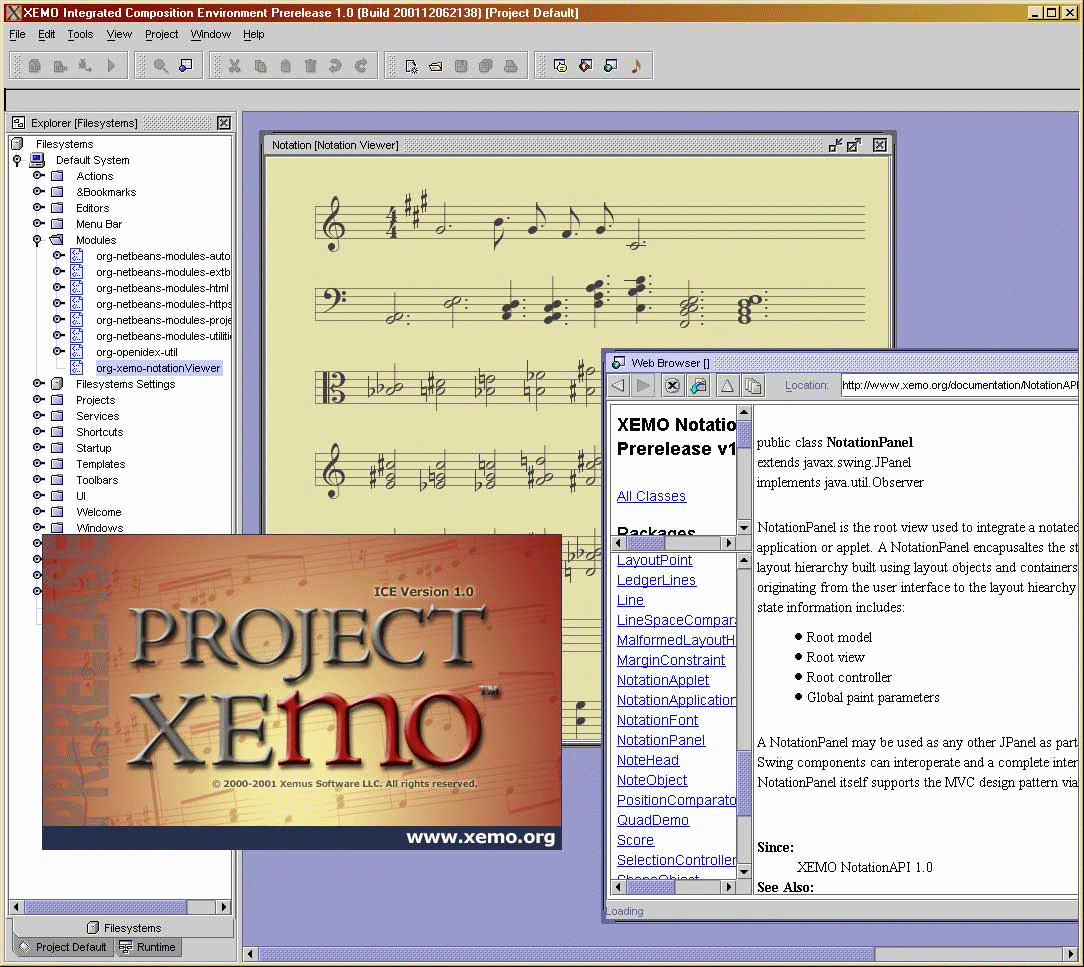Open Notation Viewer via music note icon
1084x967 pixels.
point(636,66)
